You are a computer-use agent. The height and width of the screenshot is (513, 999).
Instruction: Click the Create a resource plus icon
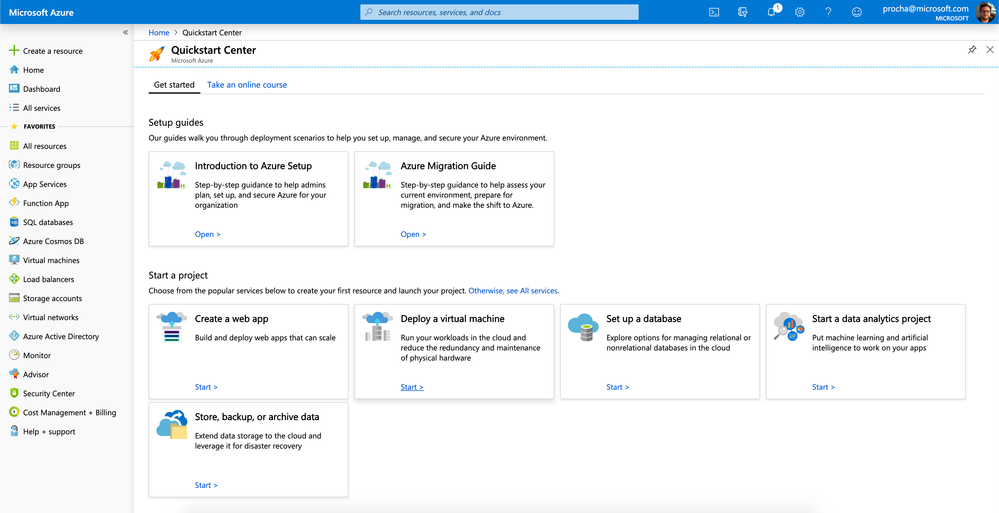[13, 50]
